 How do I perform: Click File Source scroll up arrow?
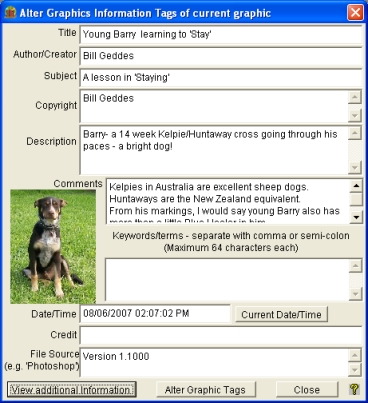355,355
